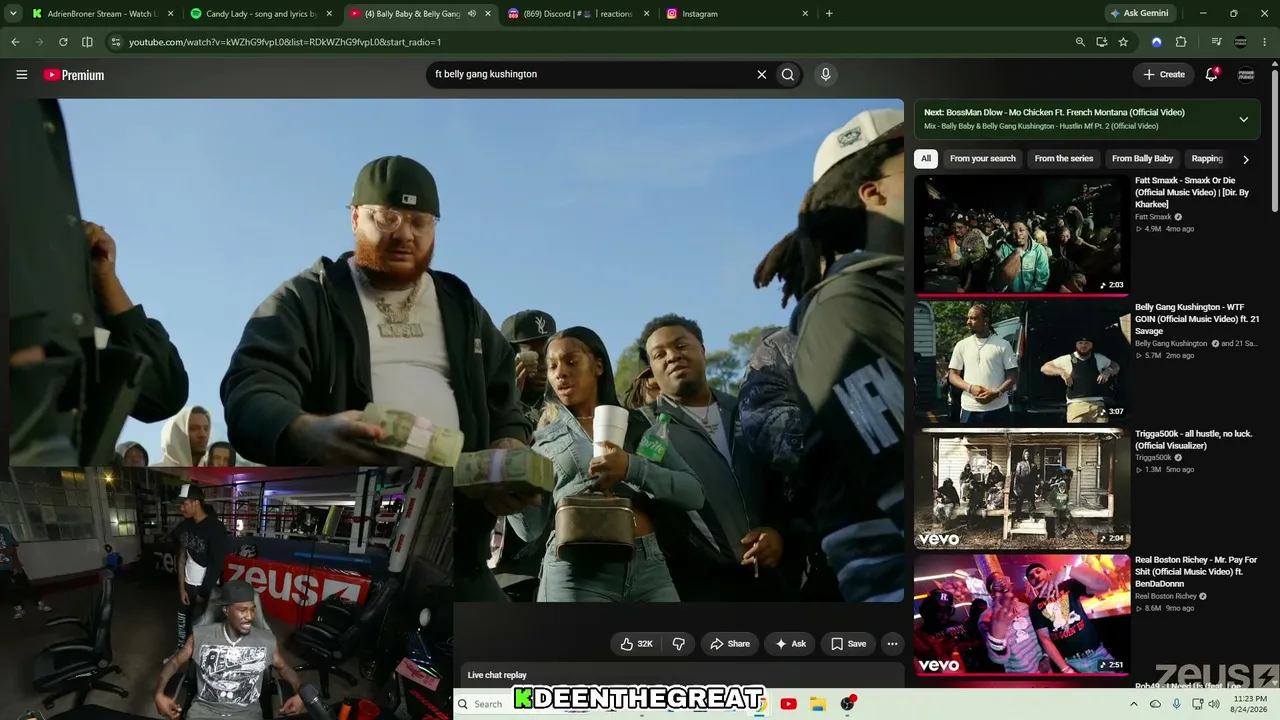This screenshot has width=1280, height=720.
Task: Select the All filter chip
Action: point(926,159)
